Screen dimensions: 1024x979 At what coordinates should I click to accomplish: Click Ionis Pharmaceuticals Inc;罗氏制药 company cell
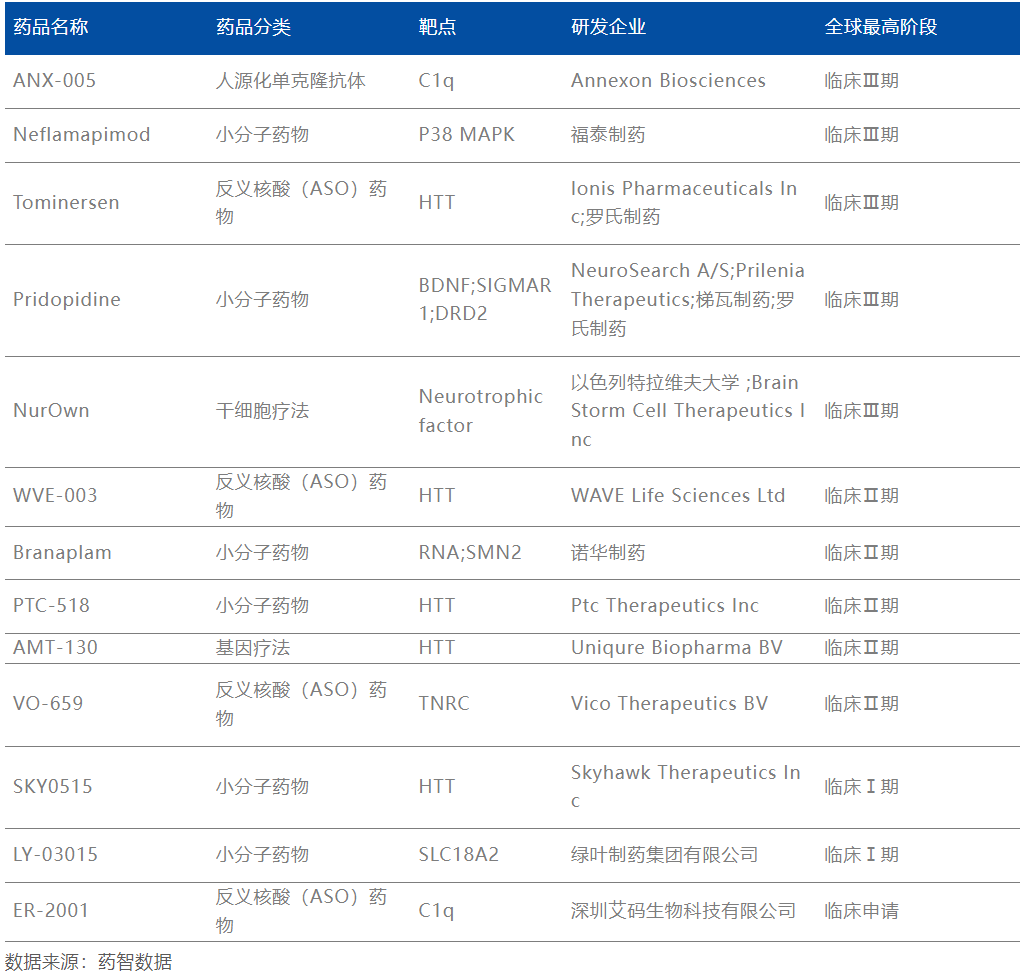pos(684,202)
